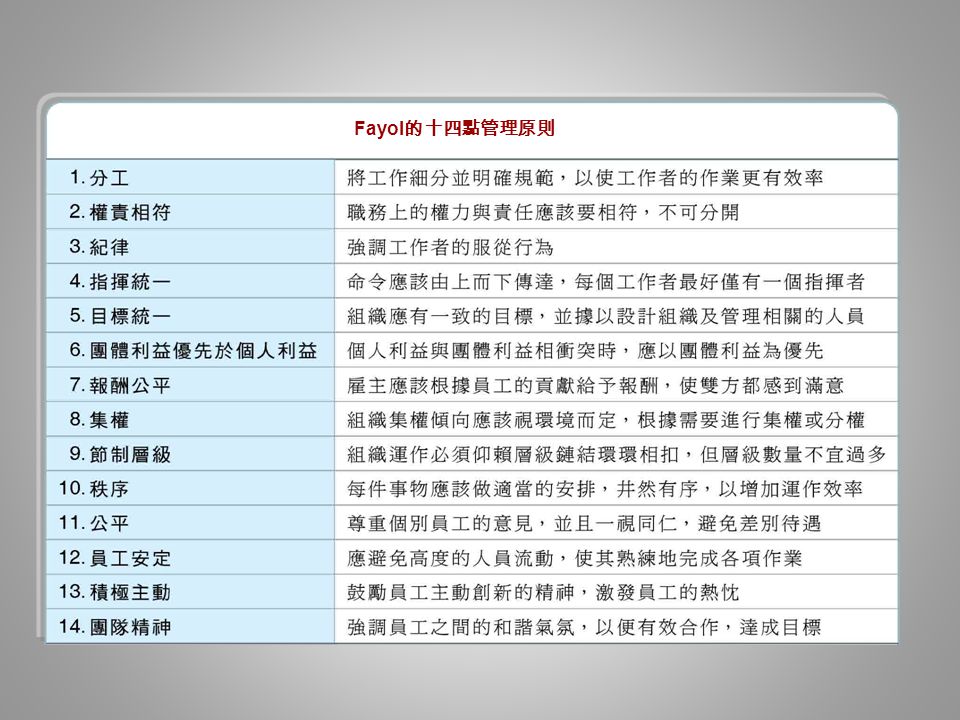Screen dimensions: 960x720
Task: Click the description beginning '組織運作必須仰賴層級鏈結'
Action: pos(617,454)
